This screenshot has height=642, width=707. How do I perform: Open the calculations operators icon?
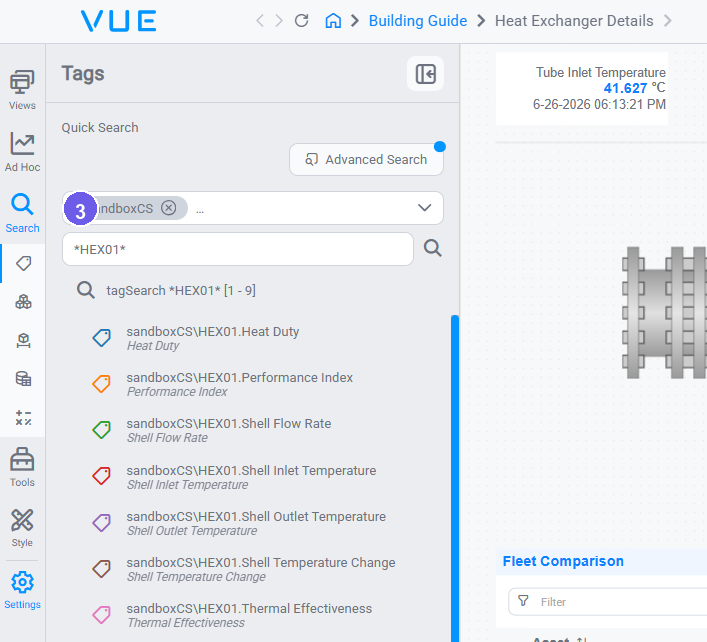23,418
